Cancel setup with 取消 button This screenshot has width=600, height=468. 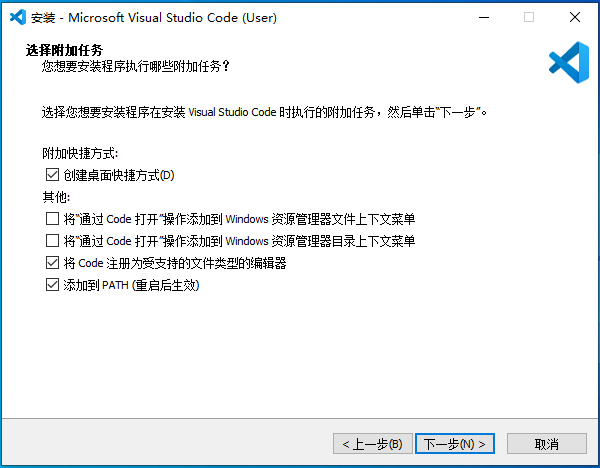pyautogui.click(x=546, y=444)
